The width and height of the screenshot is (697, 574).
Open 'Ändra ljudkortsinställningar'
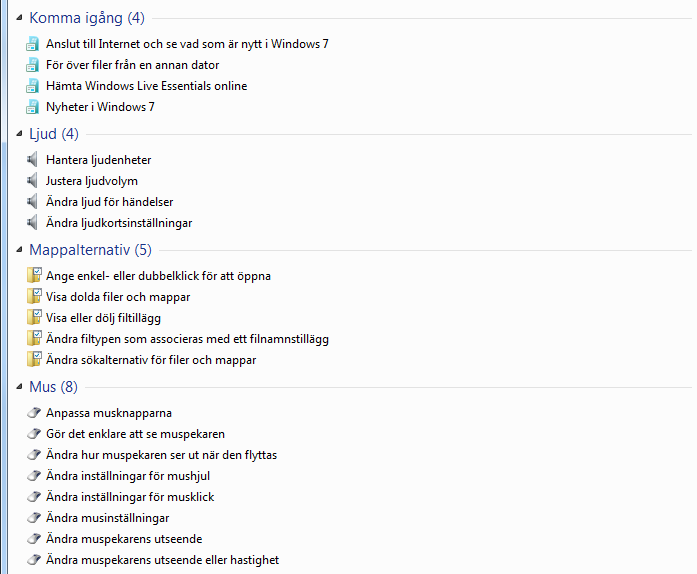pyautogui.click(x=119, y=223)
